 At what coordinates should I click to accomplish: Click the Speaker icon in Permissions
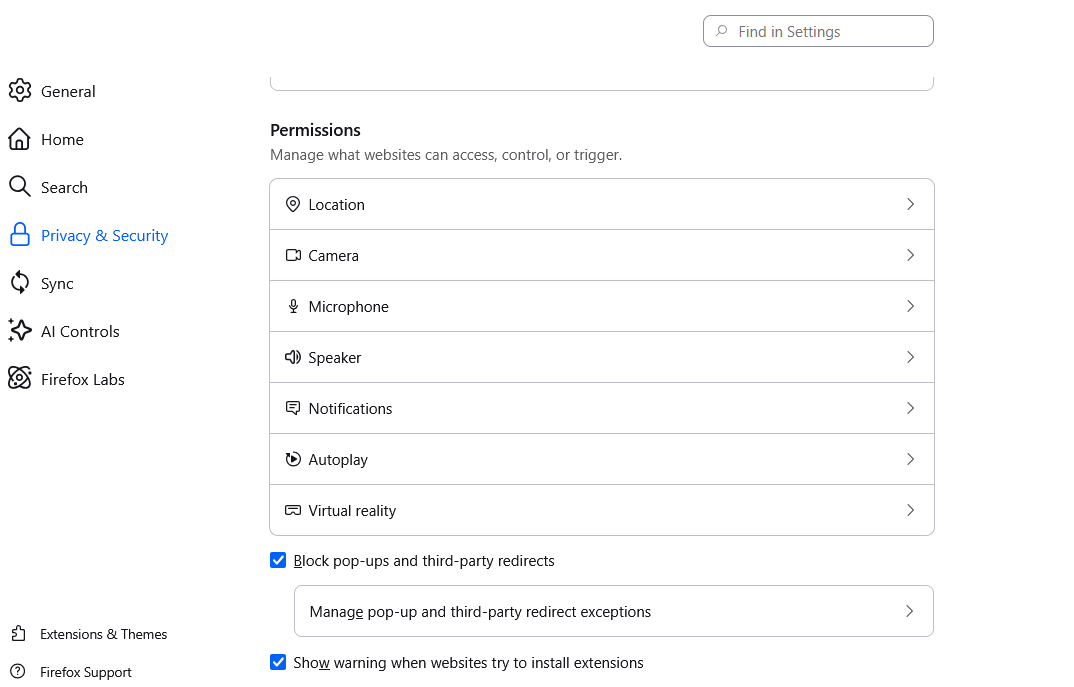pyautogui.click(x=292, y=357)
